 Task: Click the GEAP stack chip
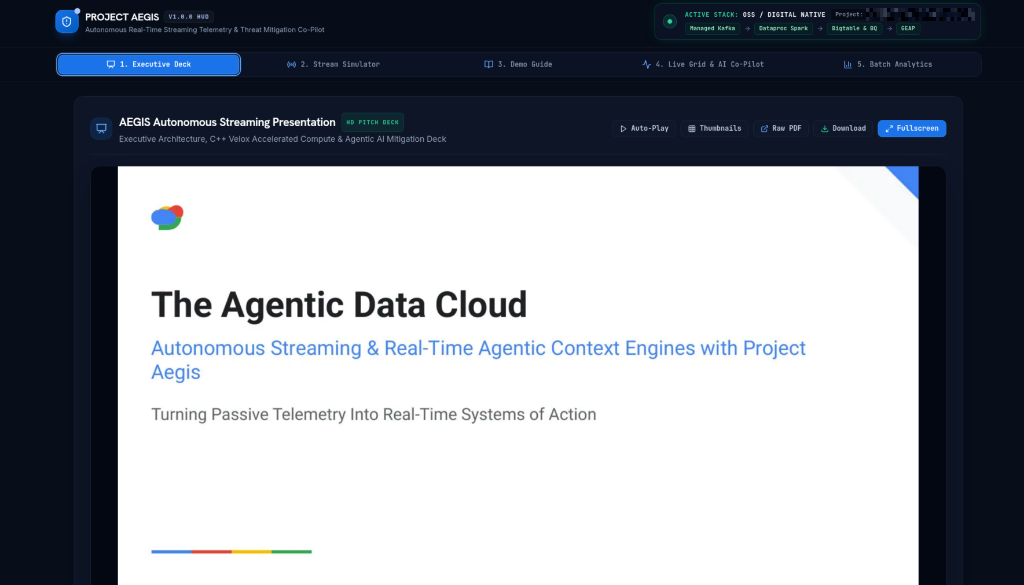tap(908, 29)
